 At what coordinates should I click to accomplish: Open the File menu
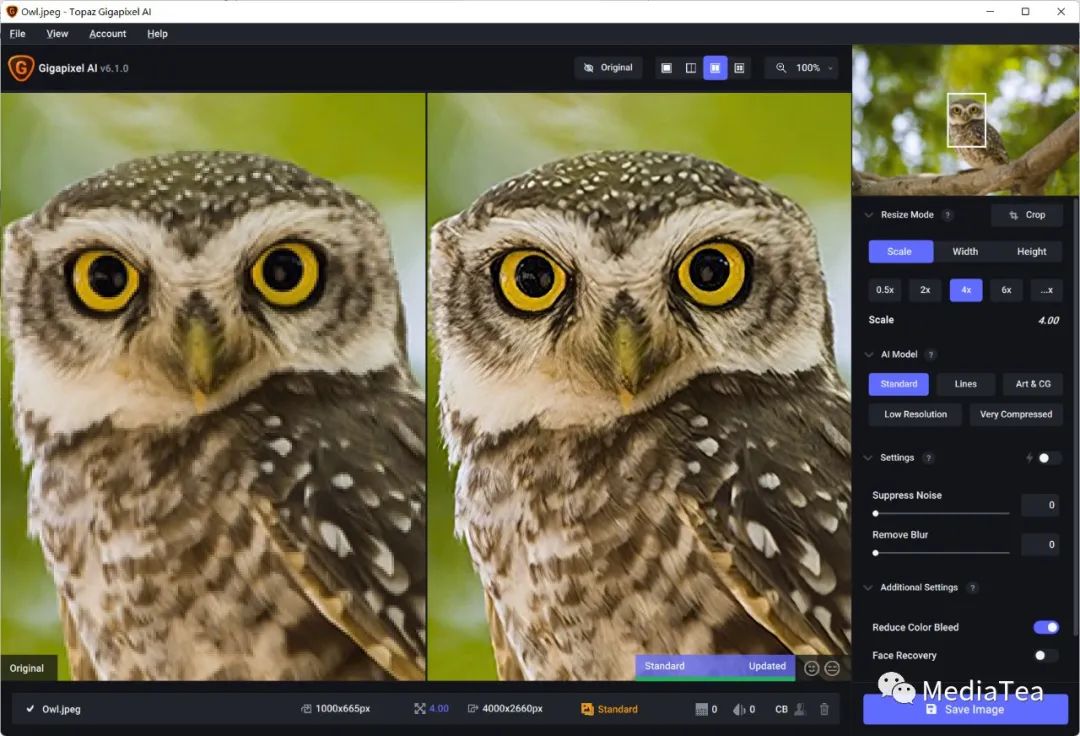click(17, 34)
